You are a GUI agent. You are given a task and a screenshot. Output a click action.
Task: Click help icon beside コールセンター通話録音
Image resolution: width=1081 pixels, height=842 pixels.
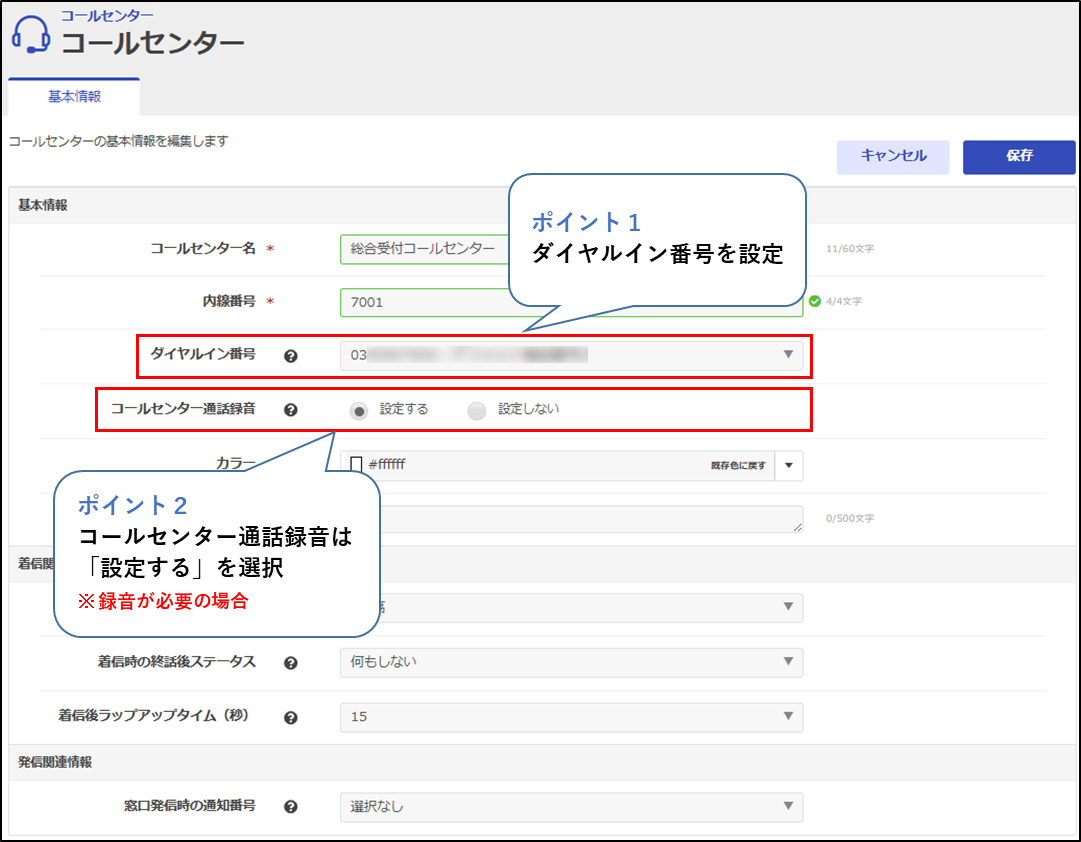click(291, 410)
